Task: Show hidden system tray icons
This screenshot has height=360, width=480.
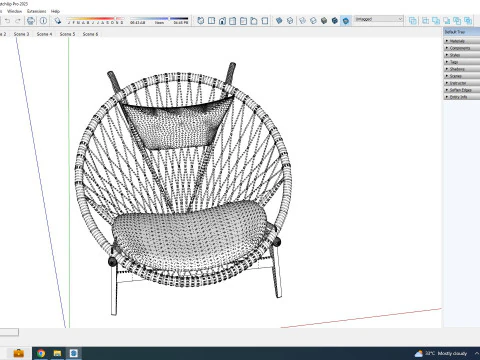Action: click(476, 353)
